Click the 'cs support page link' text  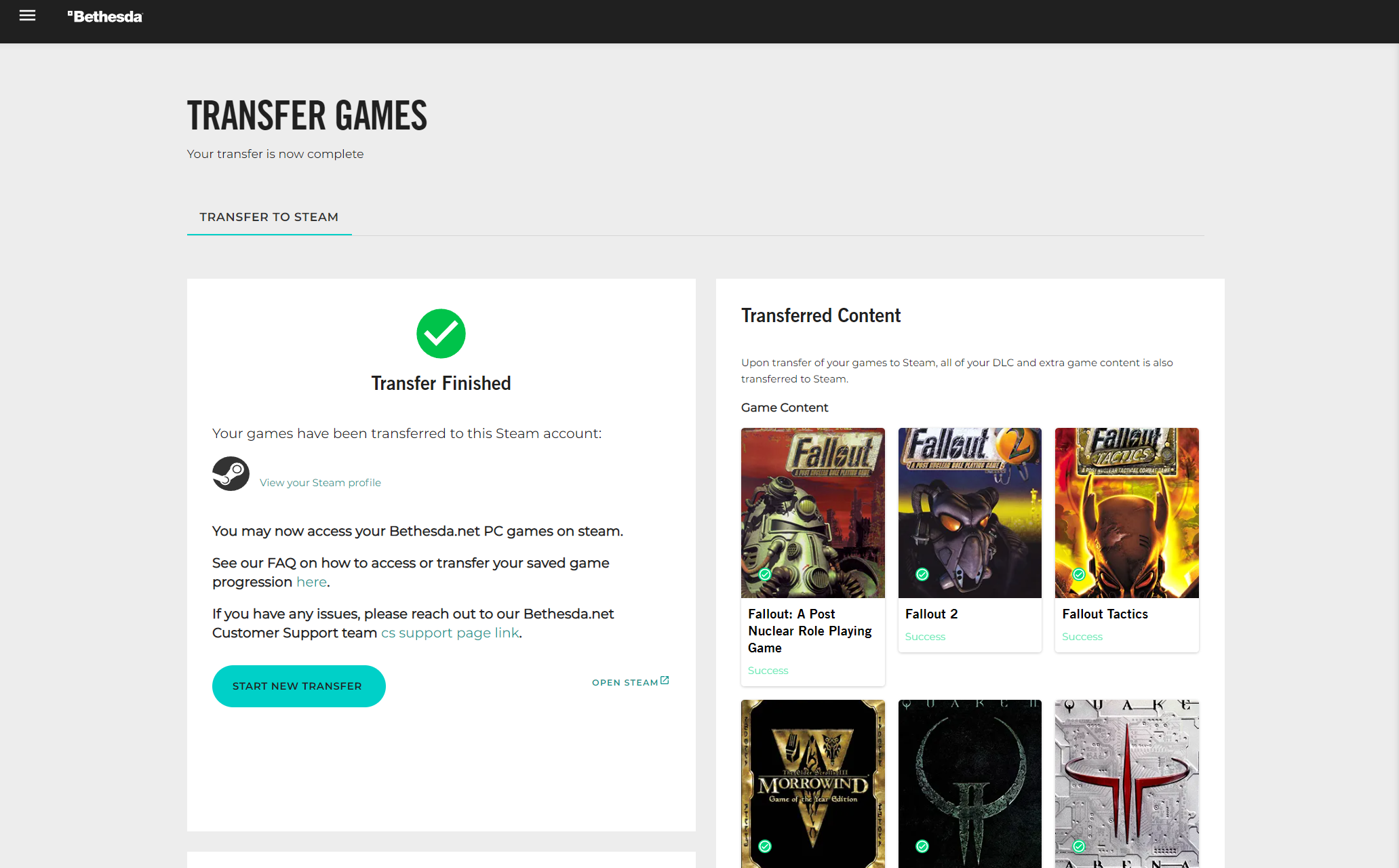[449, 632]
